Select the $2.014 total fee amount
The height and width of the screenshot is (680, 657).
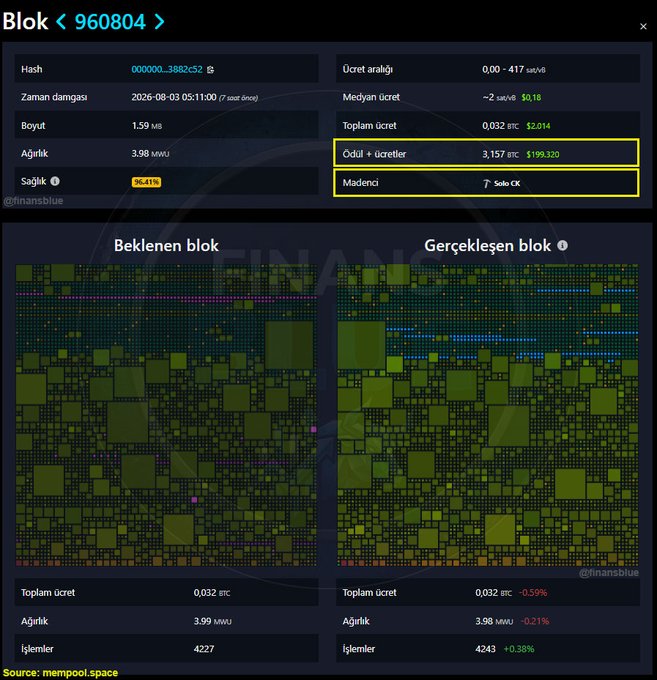(538, 126)
